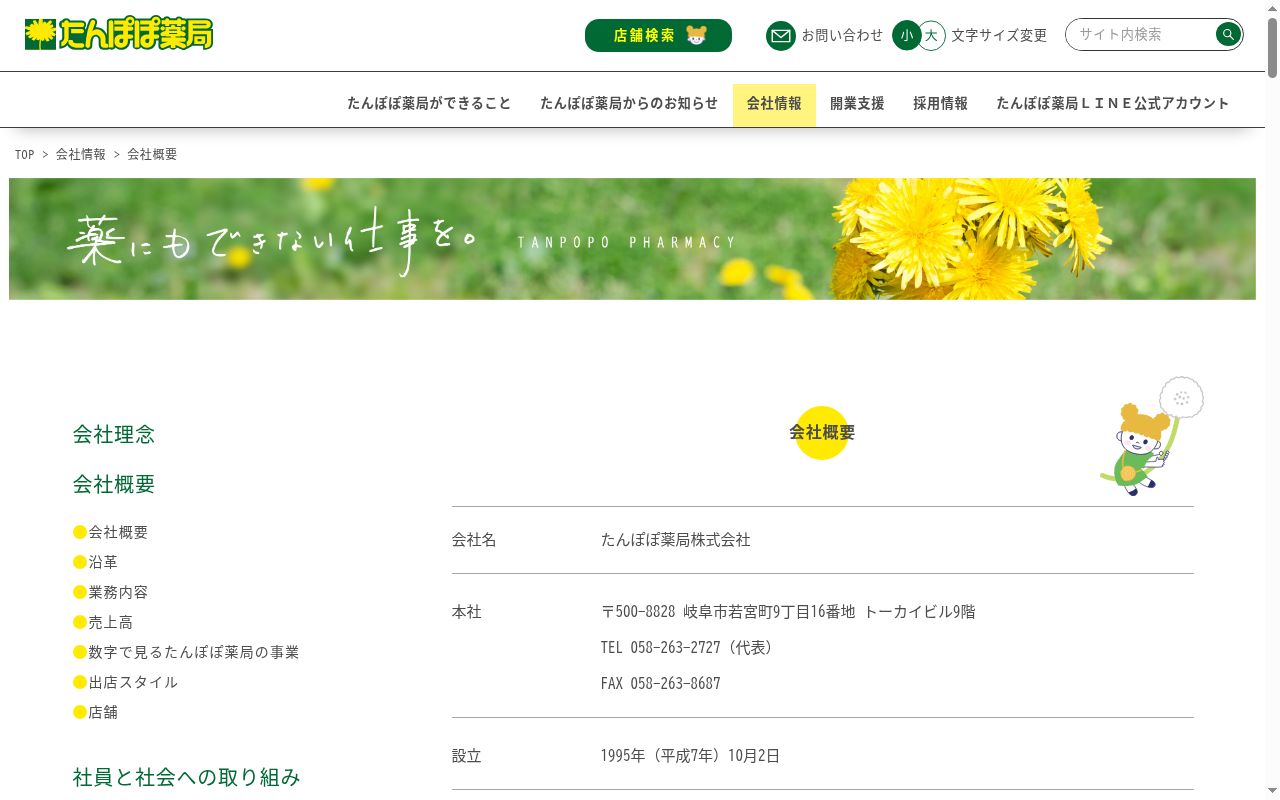Click the 文字サイズ変更 label

tap(999, 35)
